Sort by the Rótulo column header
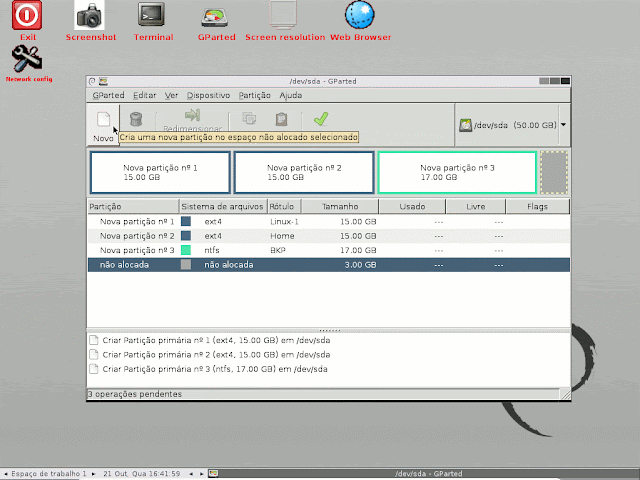 pos(284,207)
